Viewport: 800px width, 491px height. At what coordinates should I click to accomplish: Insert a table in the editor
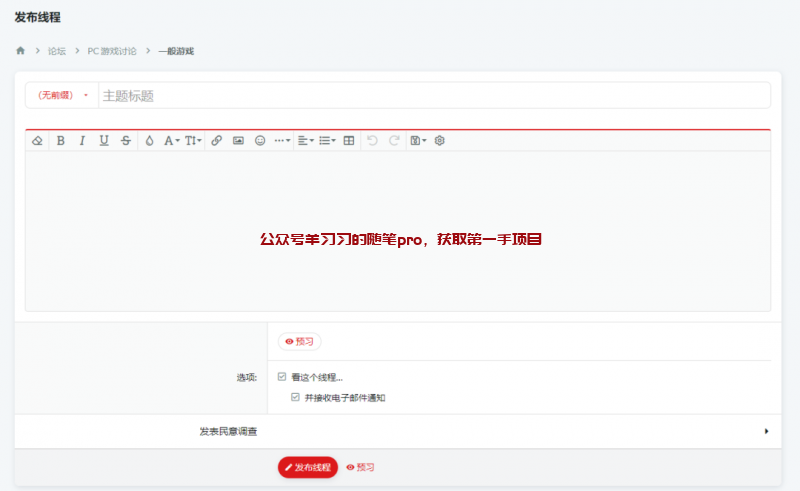point(348,141)
